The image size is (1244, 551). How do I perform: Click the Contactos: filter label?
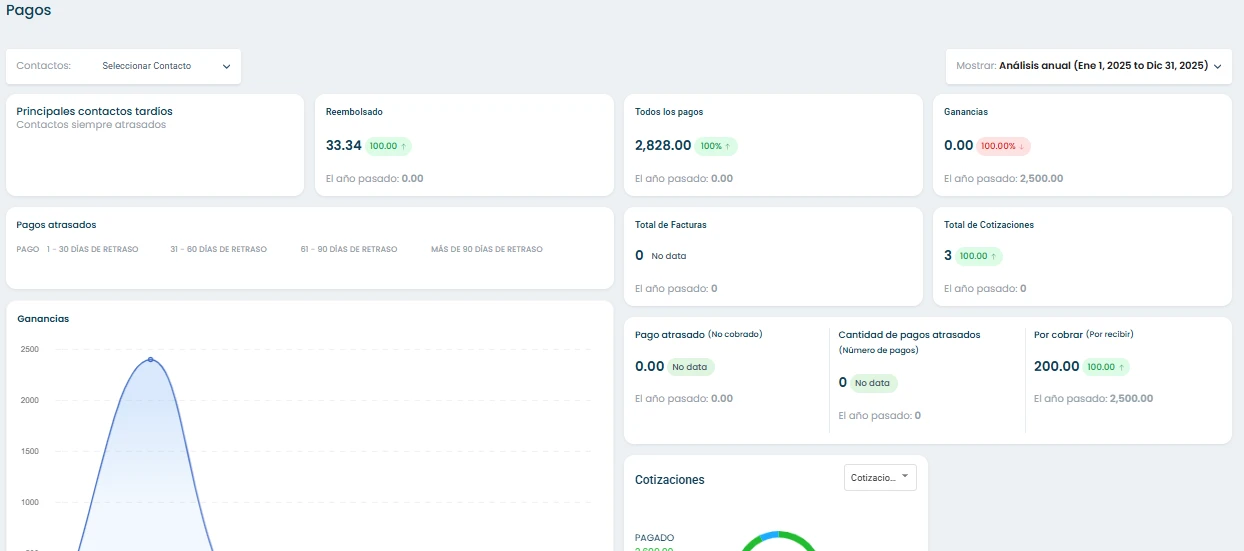click(x=44, y=66)
